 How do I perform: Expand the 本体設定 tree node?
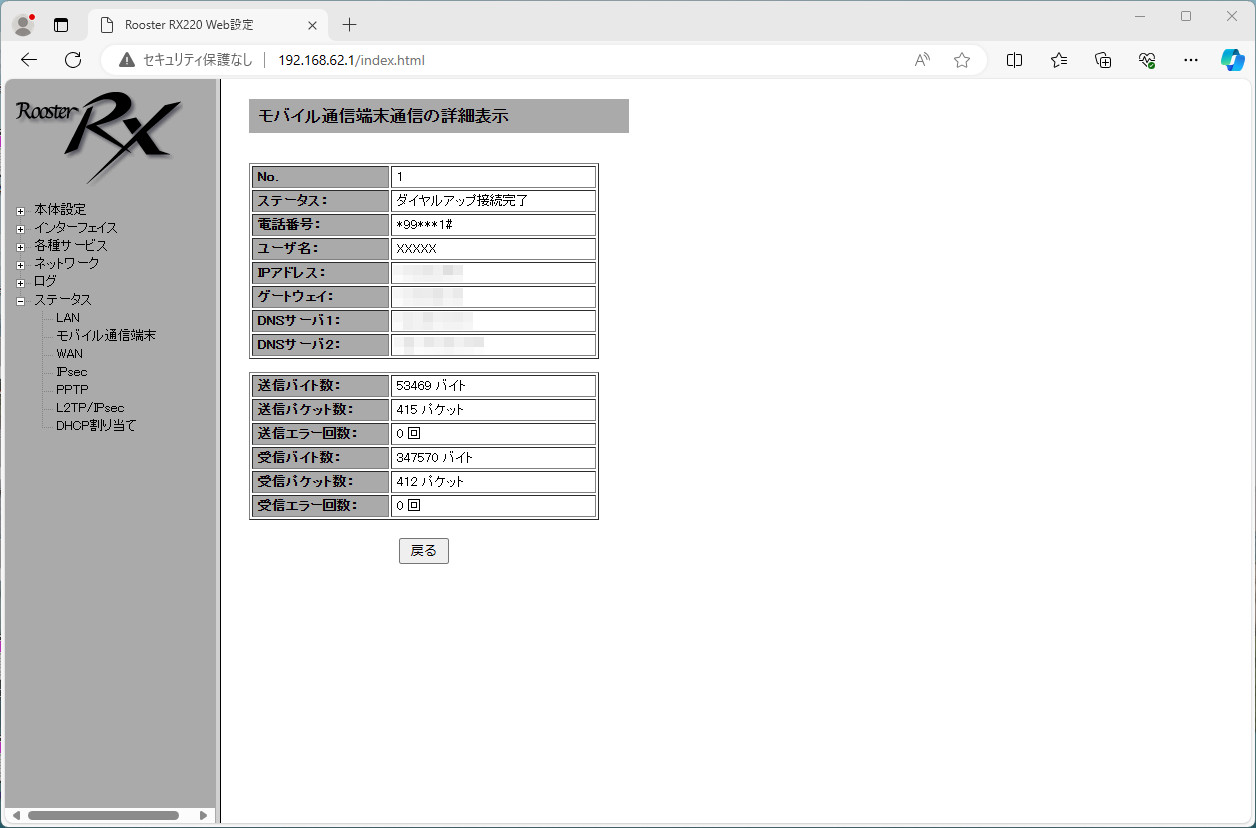coord(20,211)
